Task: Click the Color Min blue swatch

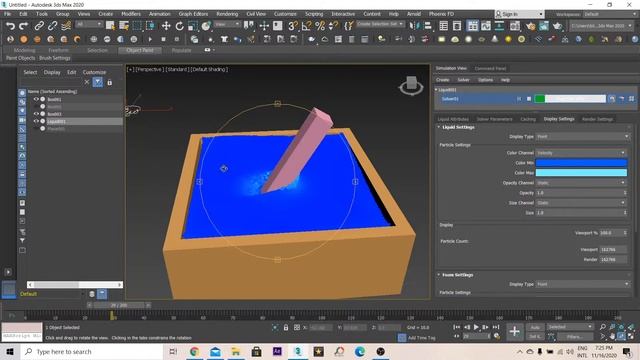Action: [x=581, y=163]
